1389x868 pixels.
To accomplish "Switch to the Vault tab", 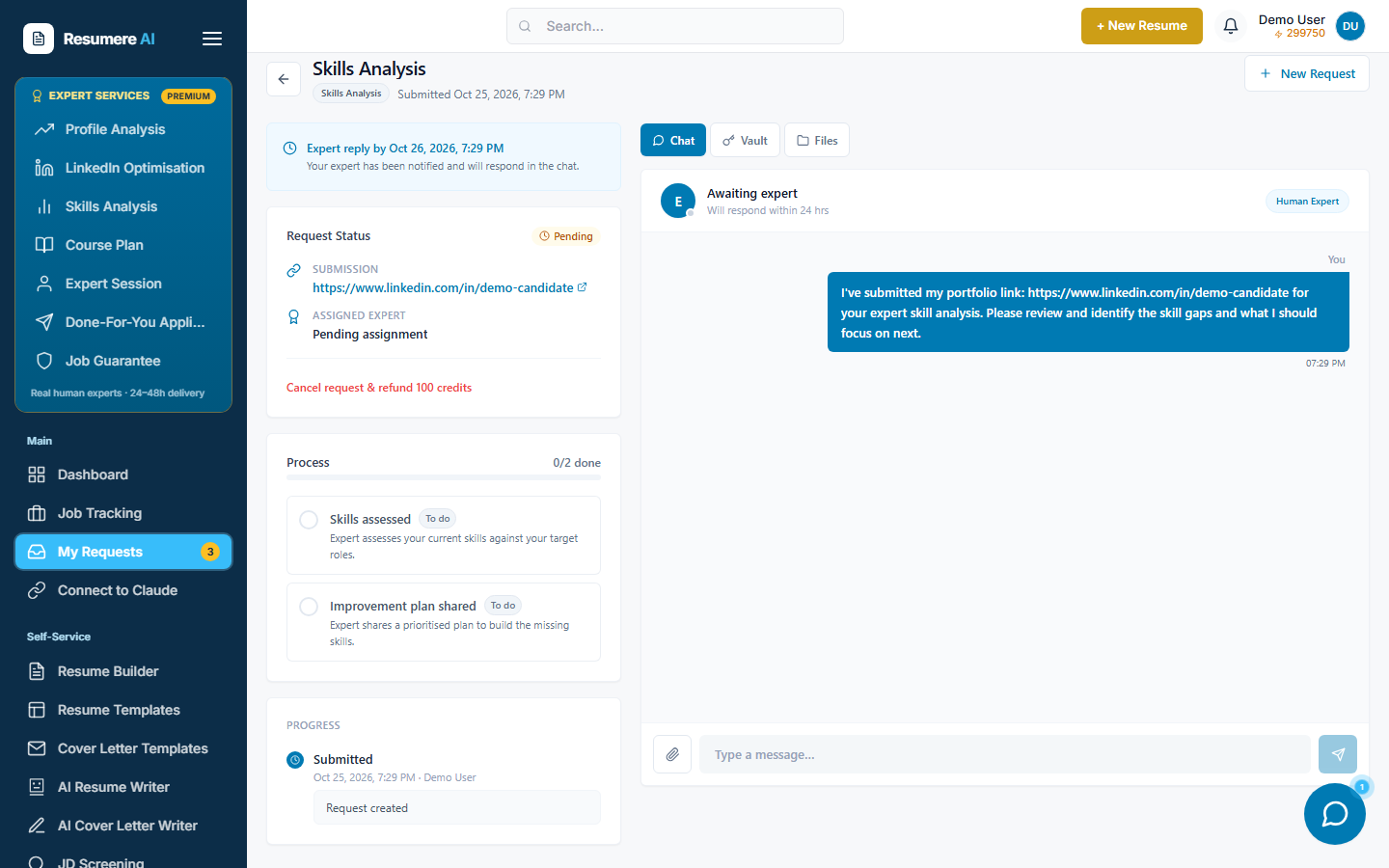I will (745, 140).
